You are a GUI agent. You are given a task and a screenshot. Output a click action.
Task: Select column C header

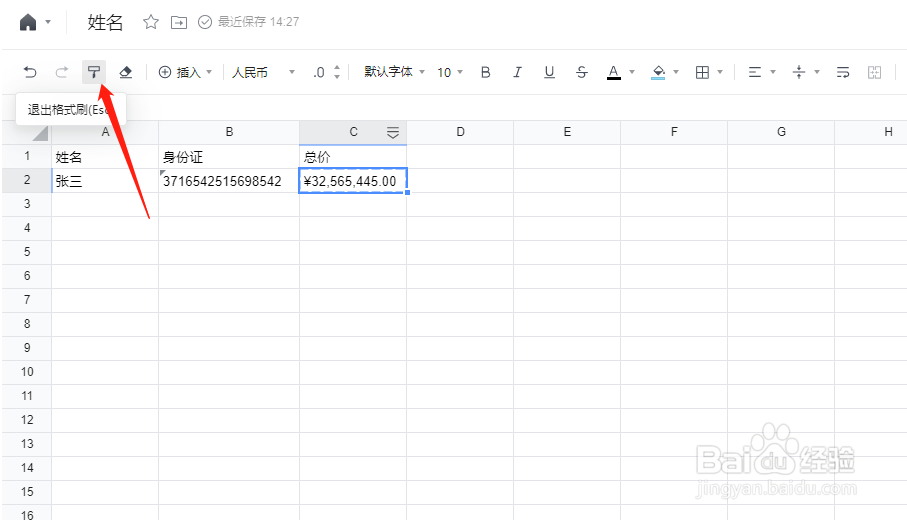tap(353, 132)
